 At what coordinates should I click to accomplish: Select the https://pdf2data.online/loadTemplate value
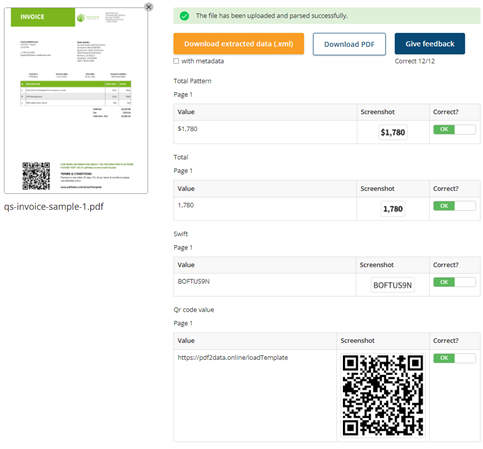tap(233, 358)
